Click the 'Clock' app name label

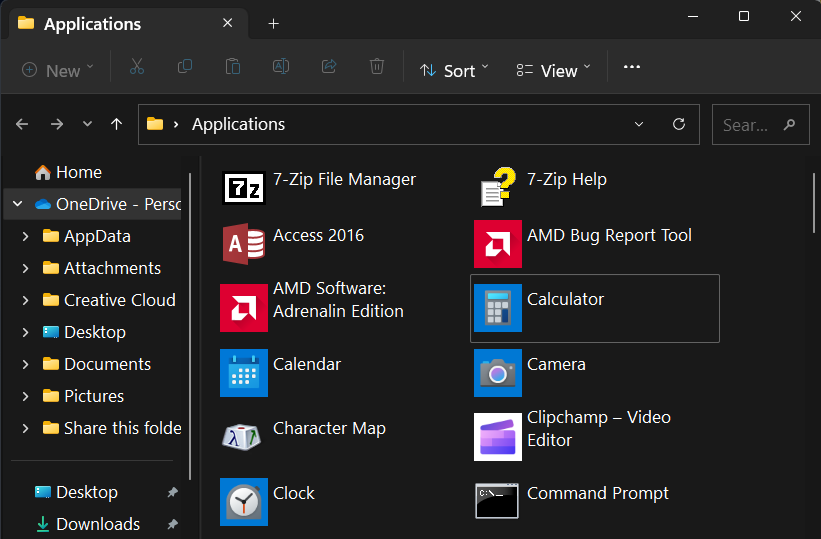coord(294,493)
